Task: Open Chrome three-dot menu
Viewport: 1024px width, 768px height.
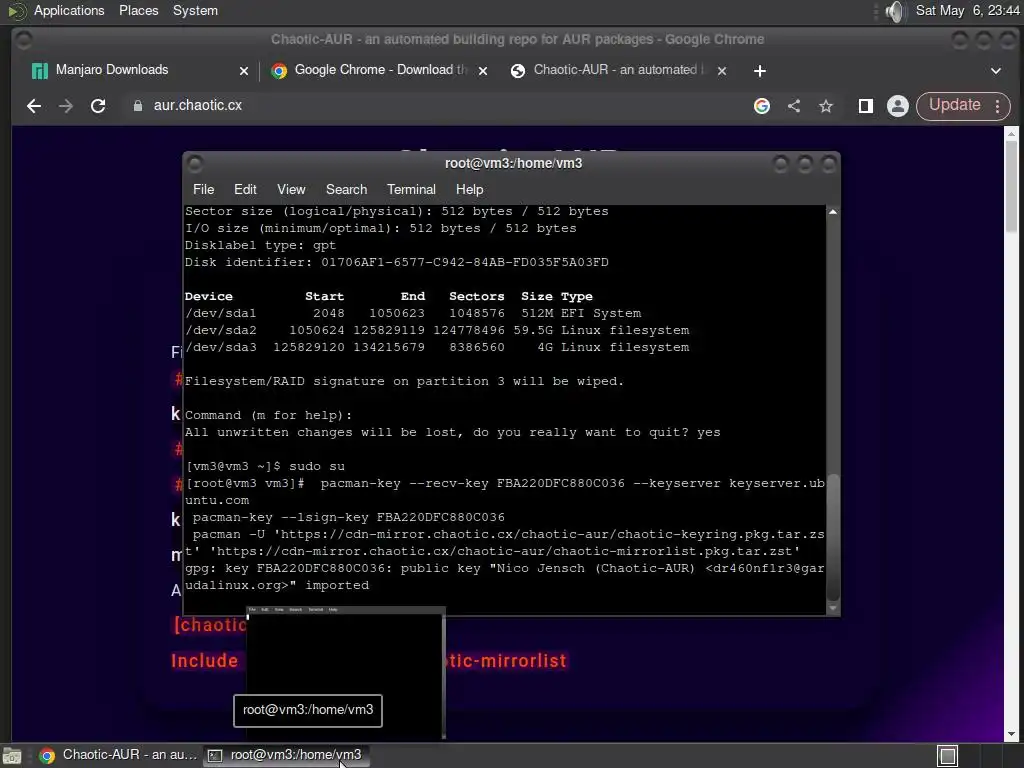Action: tap(997, 106)
